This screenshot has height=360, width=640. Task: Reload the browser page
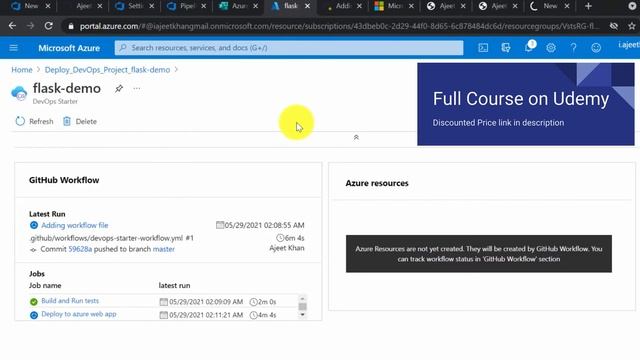(49, 26)
